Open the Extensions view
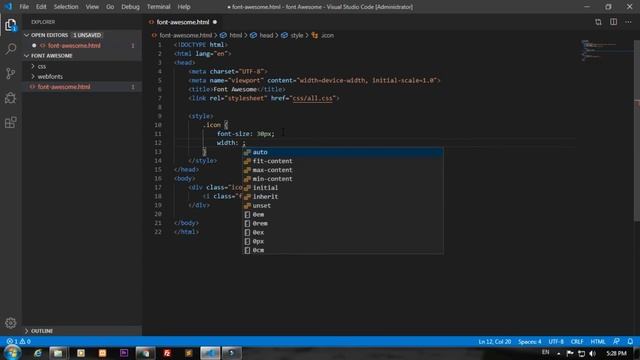The image size is (640, 360). [x=11, y=122]
